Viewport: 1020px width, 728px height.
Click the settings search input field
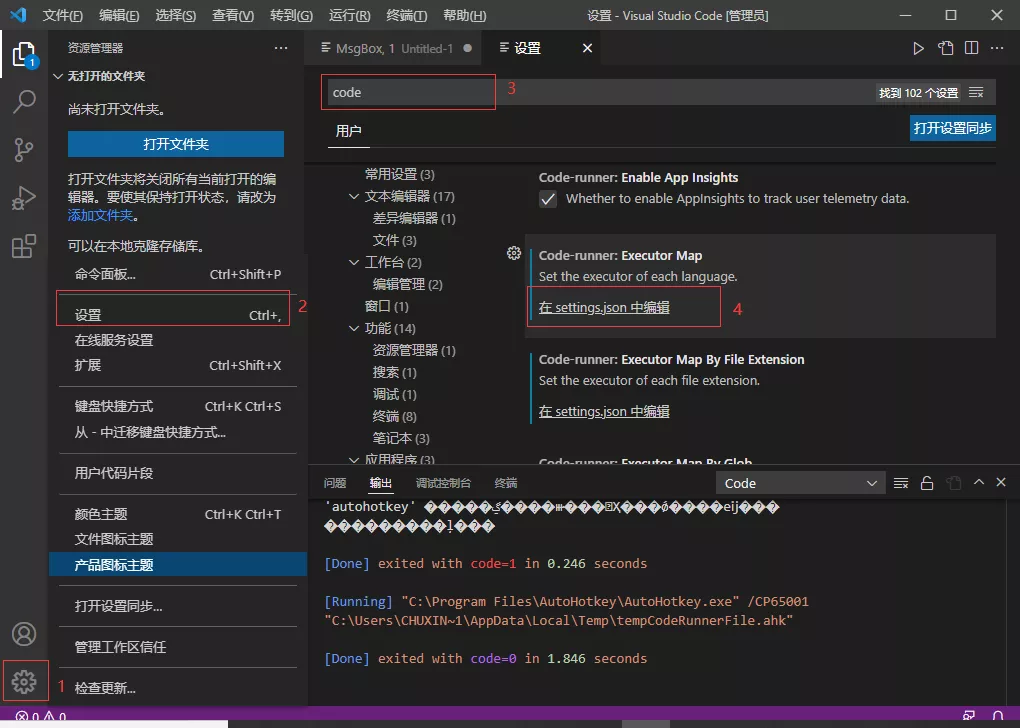408,91
